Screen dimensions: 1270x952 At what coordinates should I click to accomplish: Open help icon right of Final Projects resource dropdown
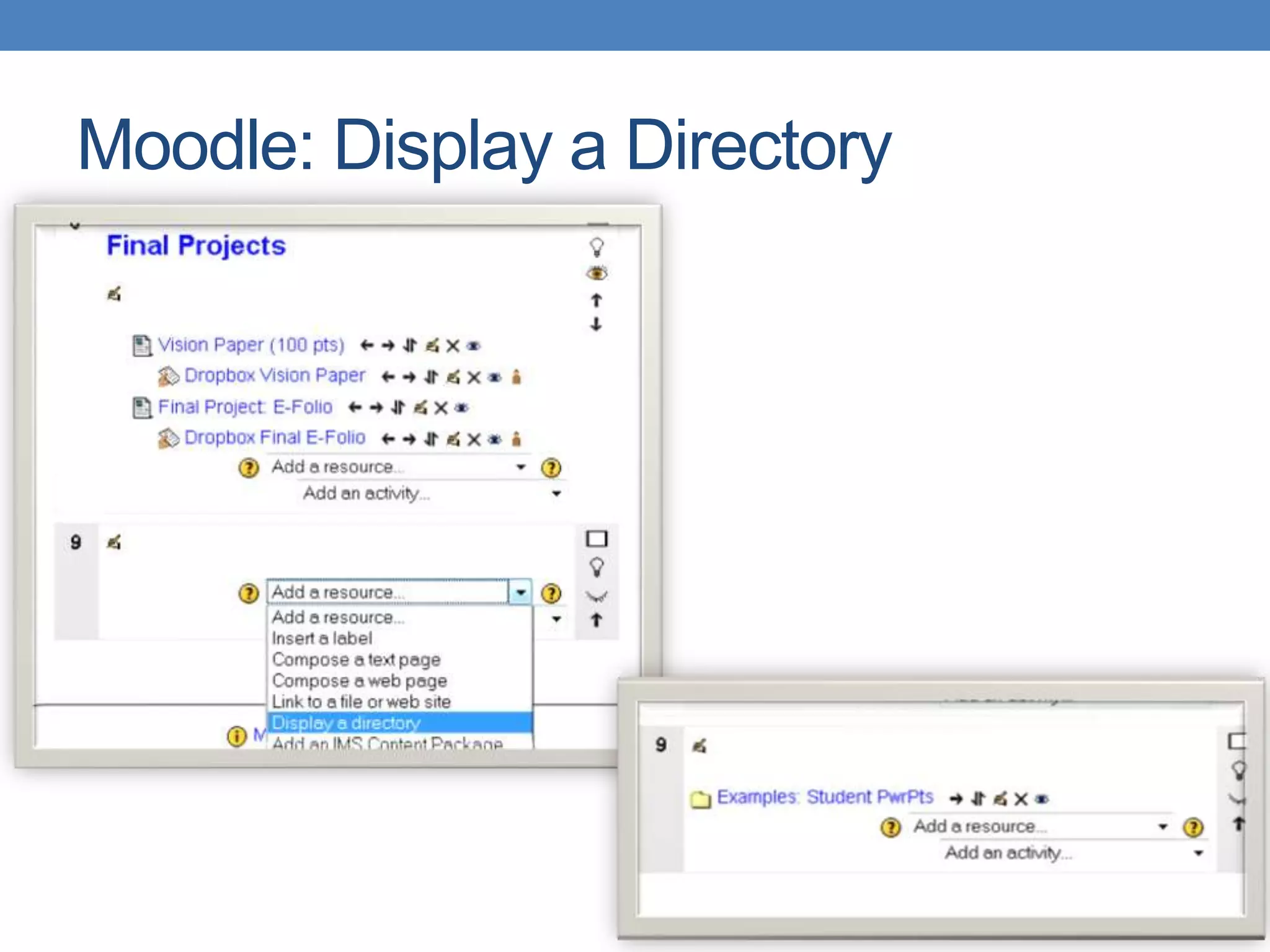click(x=551, y=467)
